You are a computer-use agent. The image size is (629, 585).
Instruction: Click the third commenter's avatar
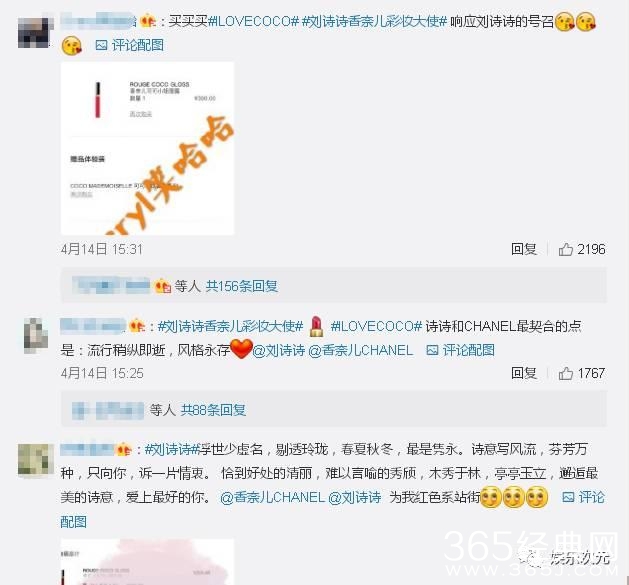click(36, 459)
